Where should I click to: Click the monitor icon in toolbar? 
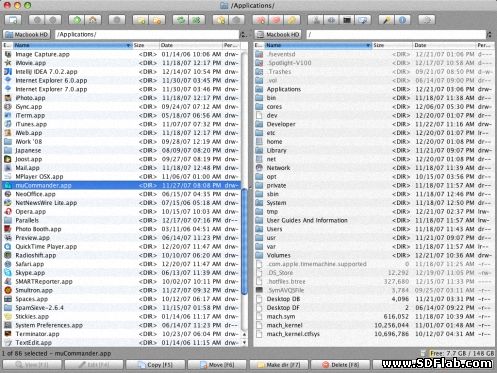click(363, 20)
